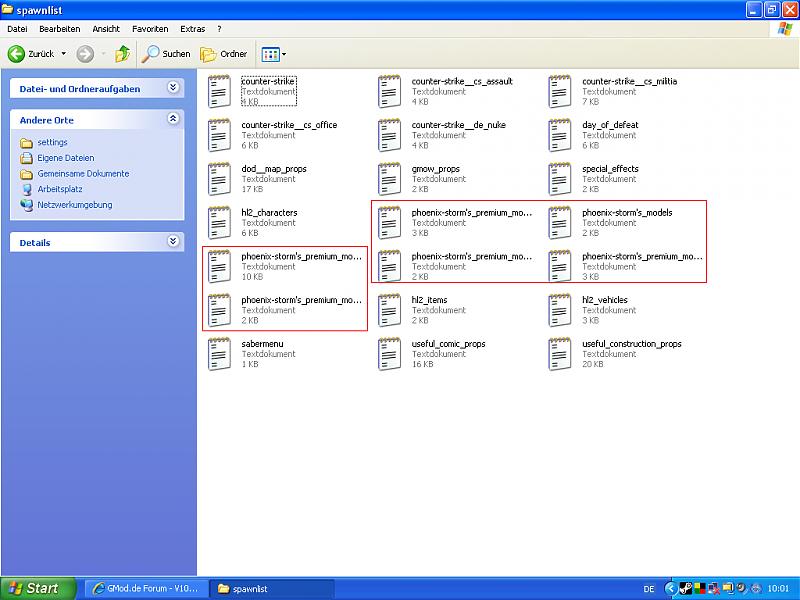The height and width of the screenshot is (600, 800).
Task: Go to Netzwerkumgebung in the sidebar
Action: point(74,205)
